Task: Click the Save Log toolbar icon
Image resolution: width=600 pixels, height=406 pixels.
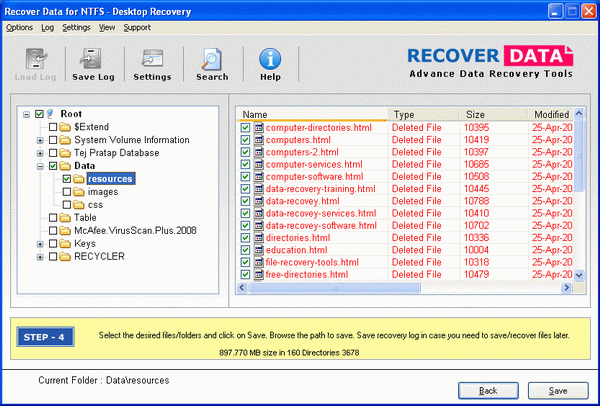Action: coord(91,59)
